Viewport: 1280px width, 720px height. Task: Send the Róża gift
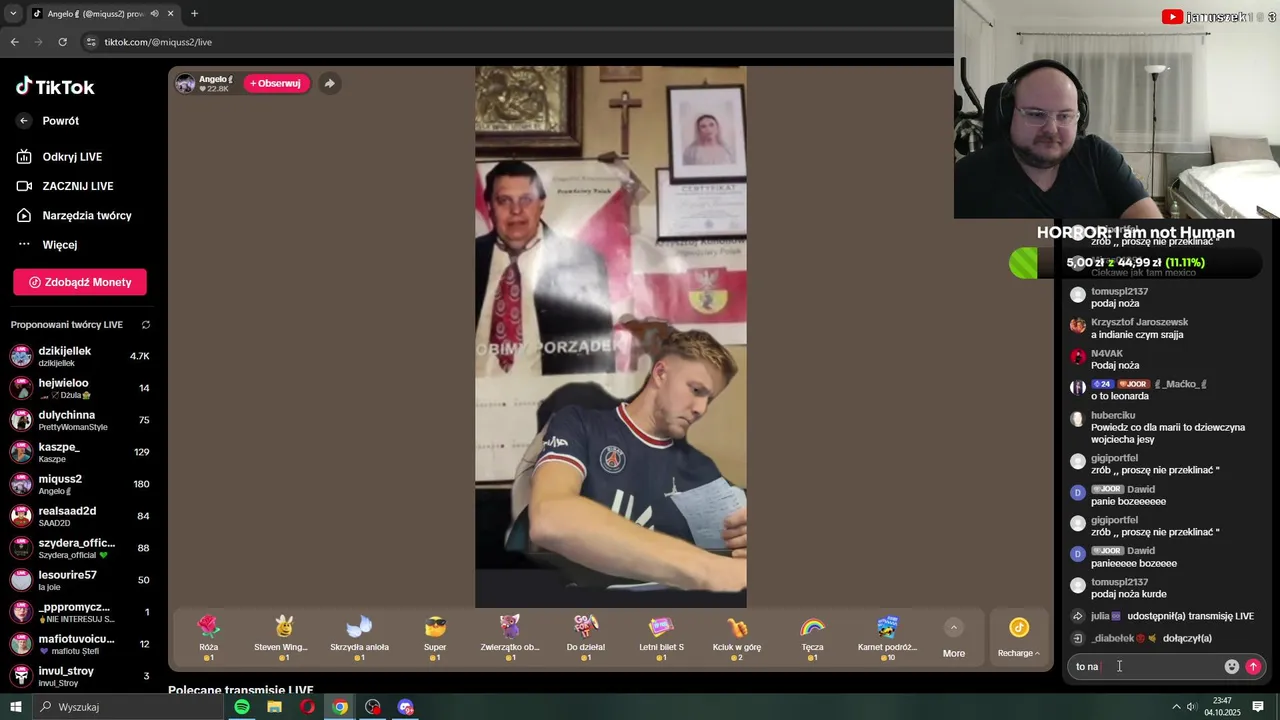[x=208, y=637]
